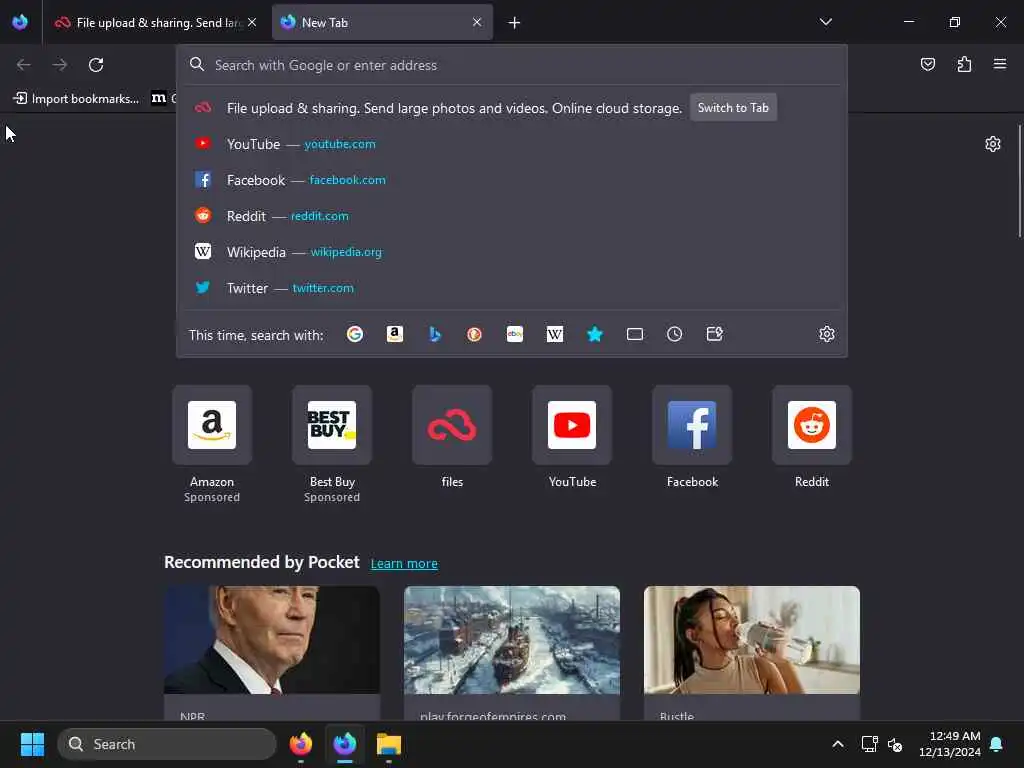Close the File upload & sharing tab

(x=252, y=23)
